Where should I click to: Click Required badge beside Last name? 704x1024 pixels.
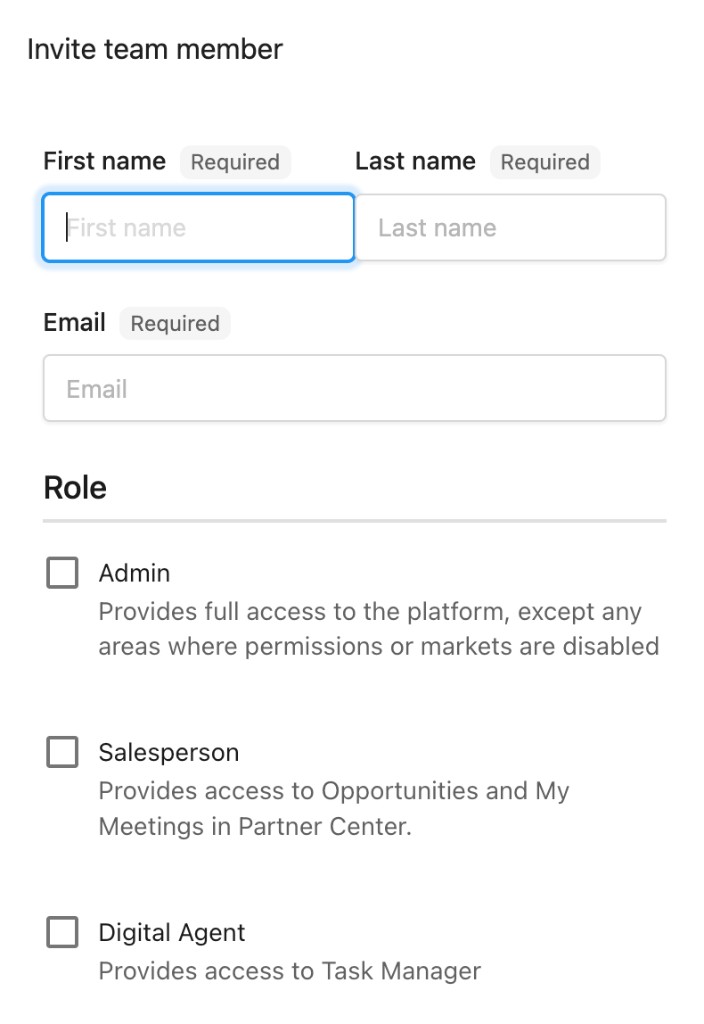(545, 162)
